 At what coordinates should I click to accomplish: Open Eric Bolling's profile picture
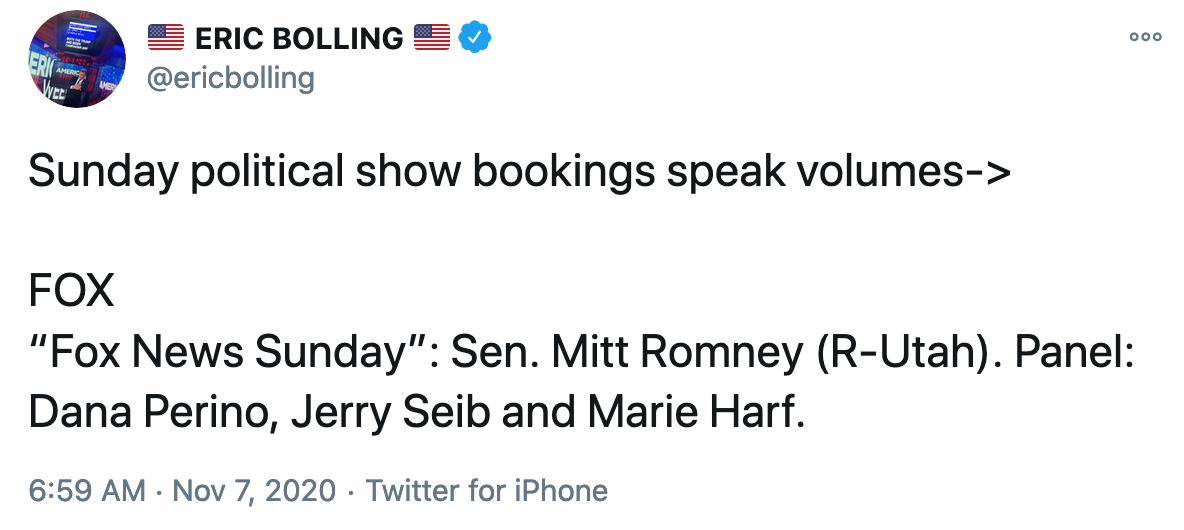click(x=77, y=59)
